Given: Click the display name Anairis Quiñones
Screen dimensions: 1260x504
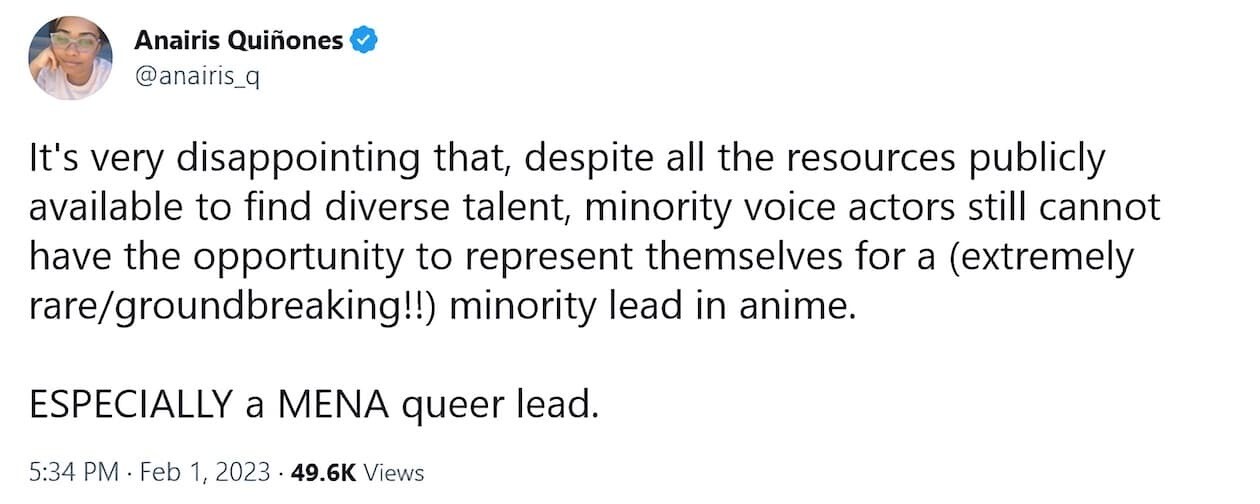Looking at the screenshot, I should pos(239,41).
